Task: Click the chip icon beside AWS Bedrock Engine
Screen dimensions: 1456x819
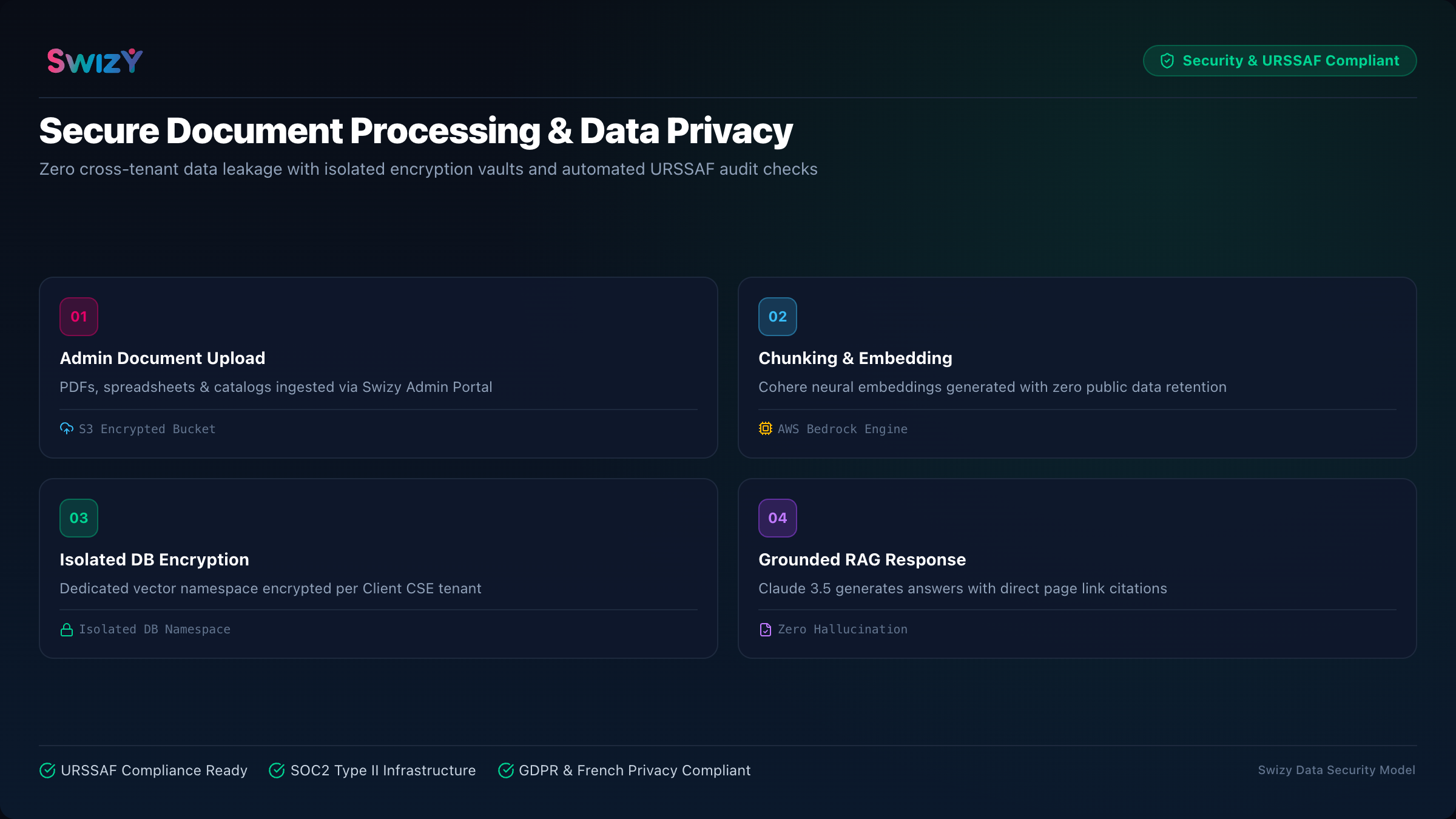Action: tap(766, 428)
